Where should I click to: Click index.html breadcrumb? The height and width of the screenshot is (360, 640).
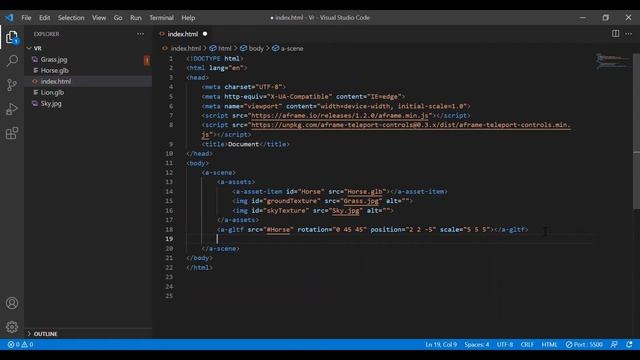(x=185, y=49)
